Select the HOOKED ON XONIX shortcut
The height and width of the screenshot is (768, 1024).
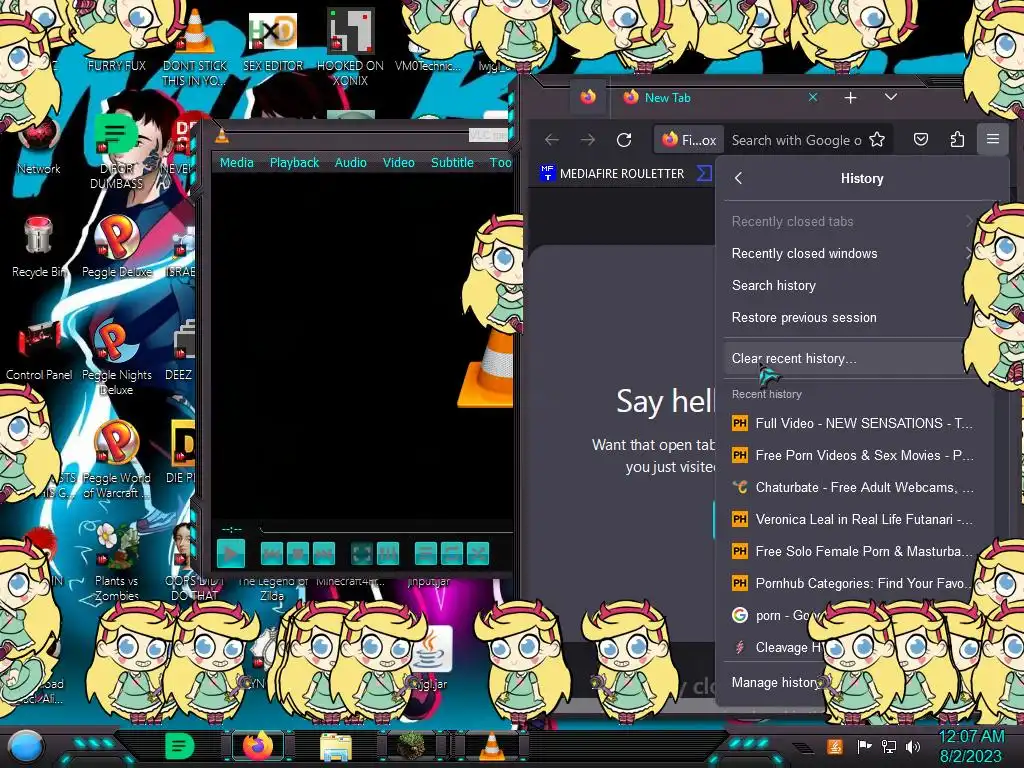350,47
